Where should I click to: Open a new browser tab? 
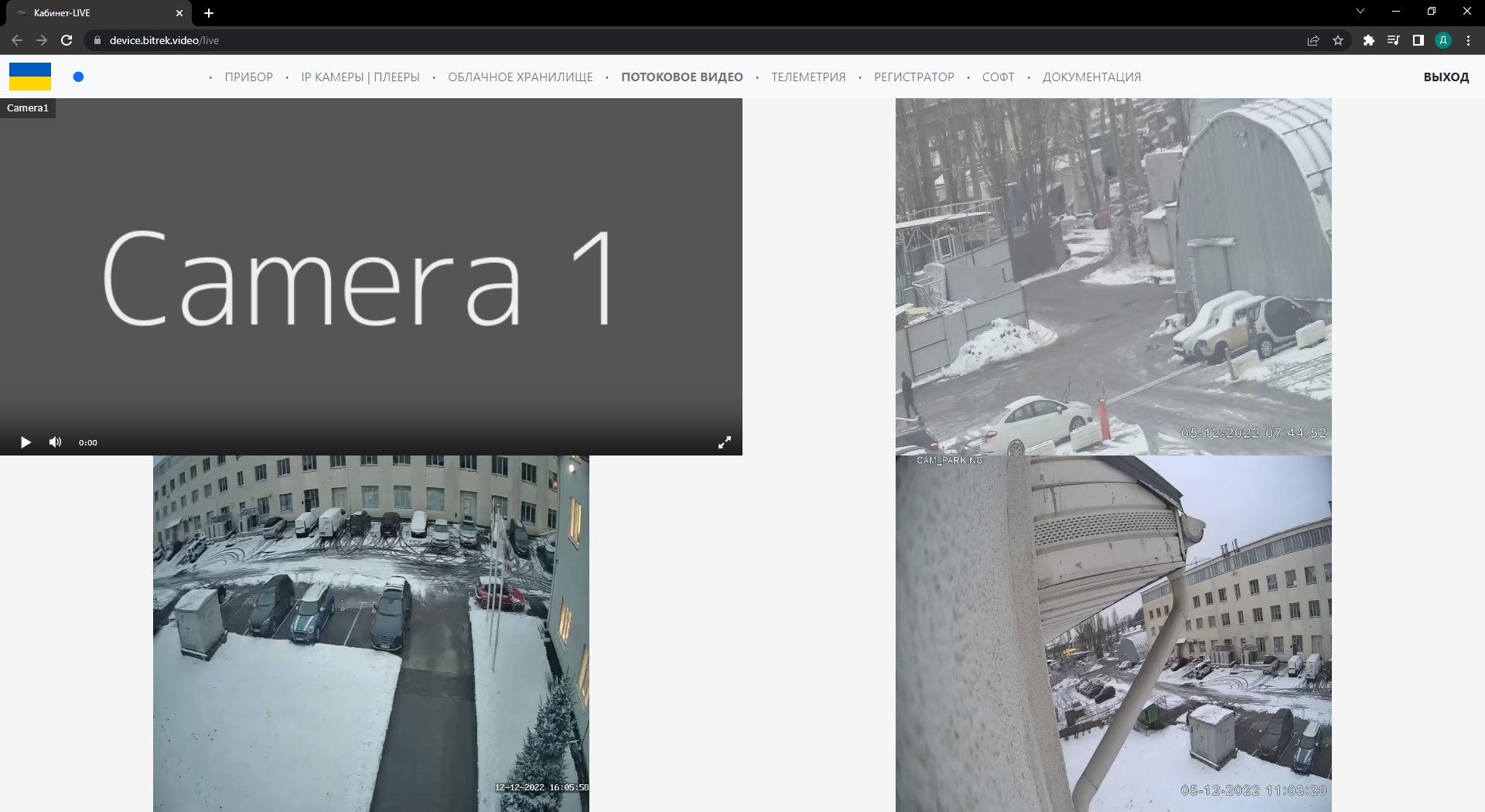pyautogui.click(x=209, y=13)
